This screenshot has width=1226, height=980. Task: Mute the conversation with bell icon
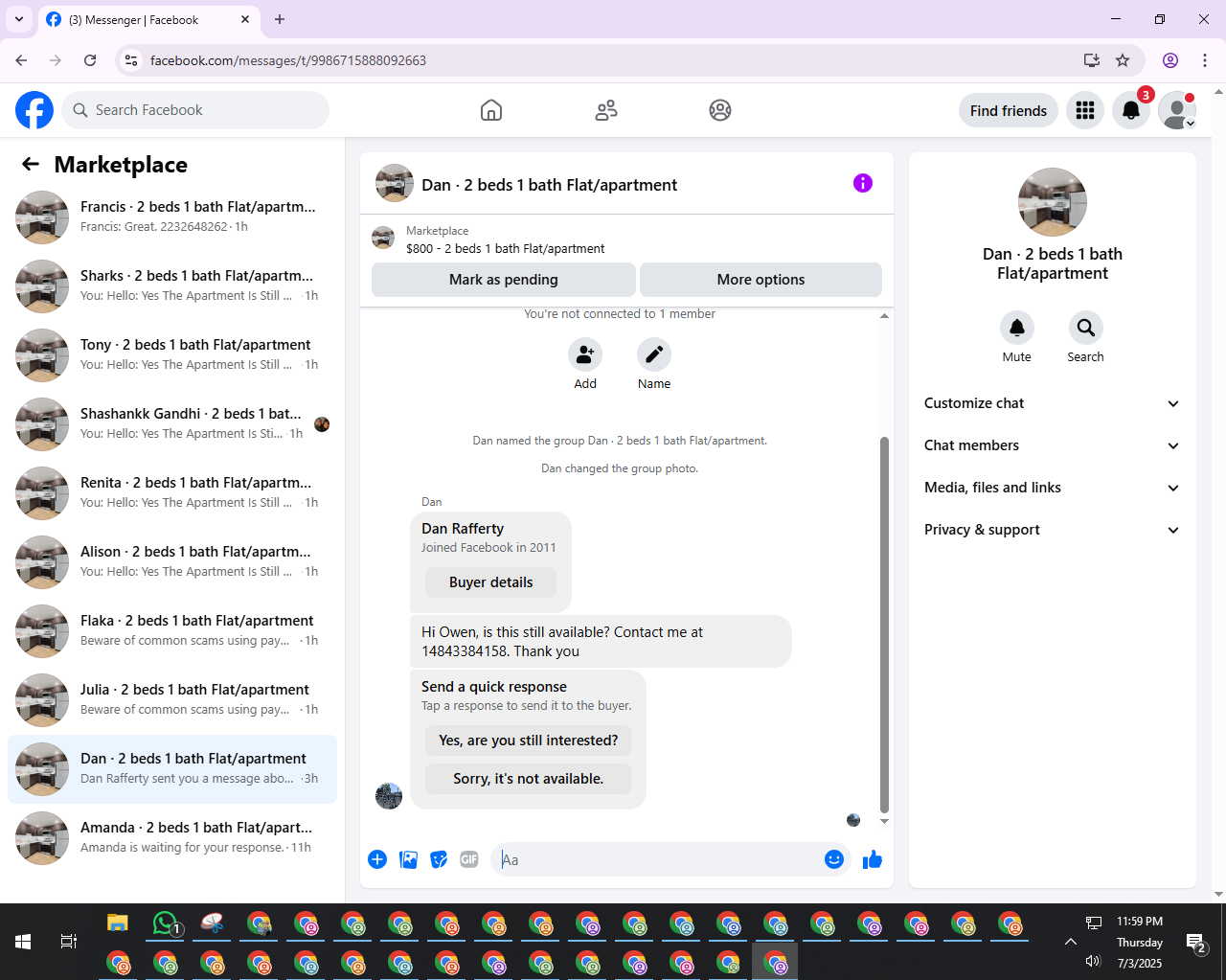pos(1017,328)
